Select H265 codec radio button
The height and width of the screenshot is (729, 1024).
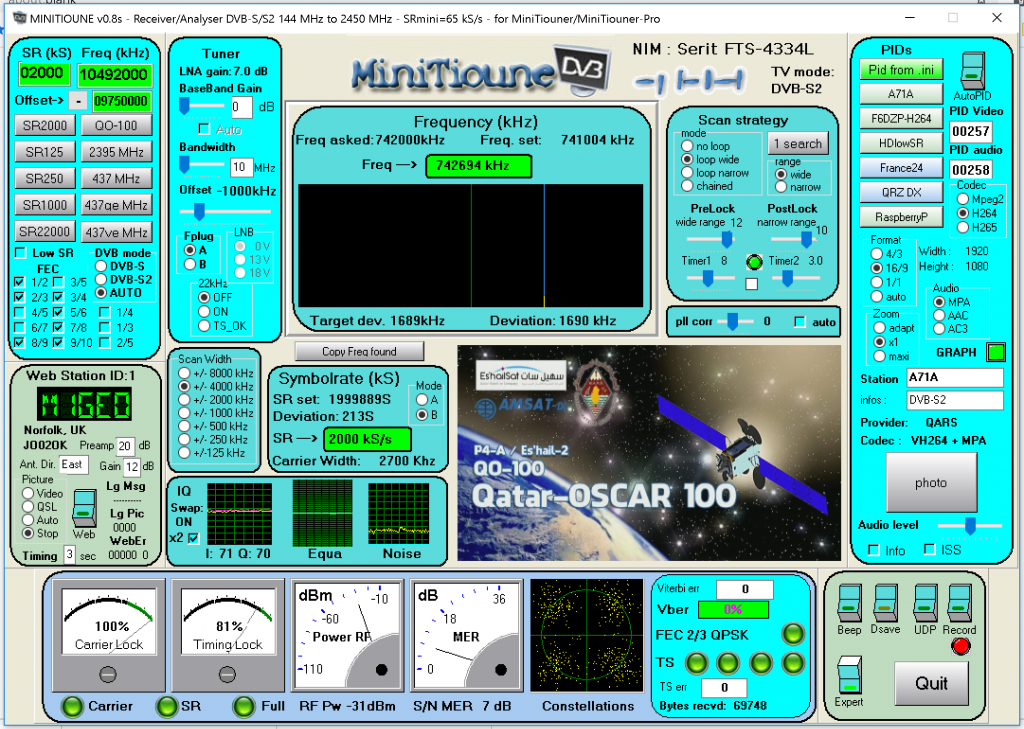962,228
